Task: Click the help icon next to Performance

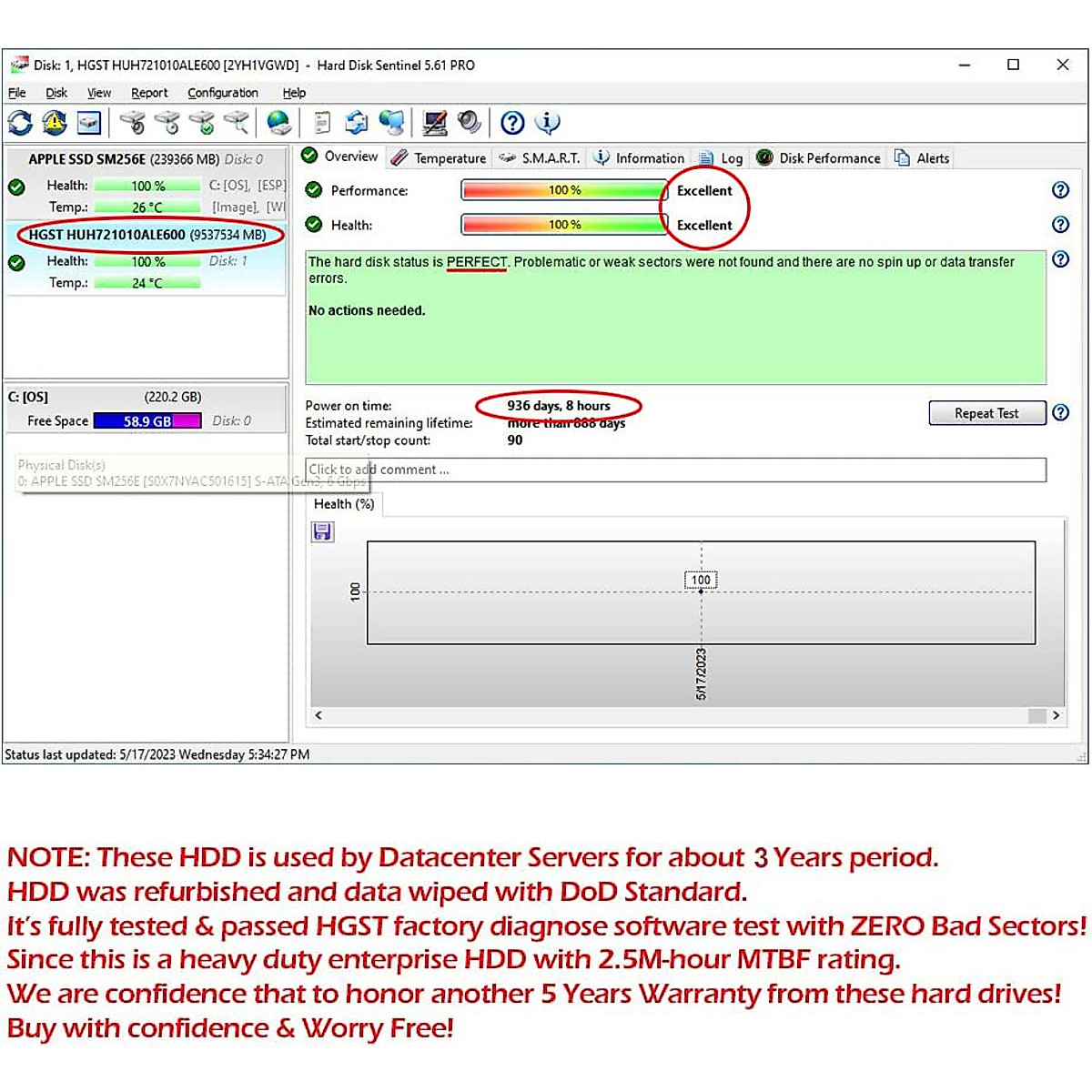Action: [1060, 190]
